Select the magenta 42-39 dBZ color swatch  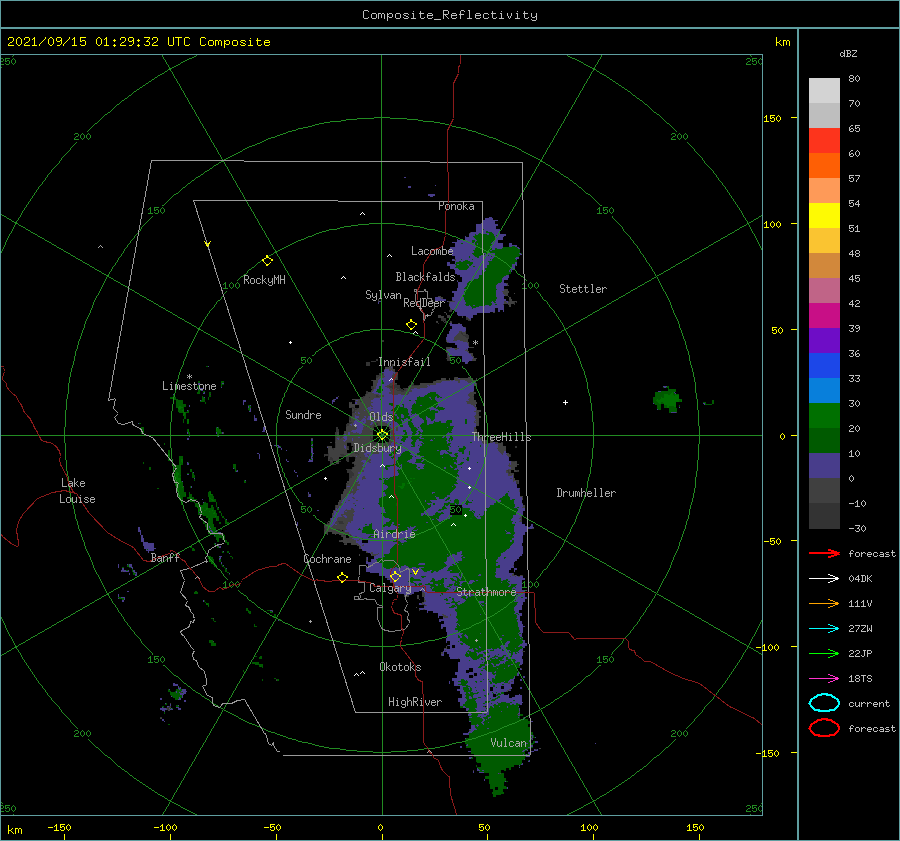824,316
